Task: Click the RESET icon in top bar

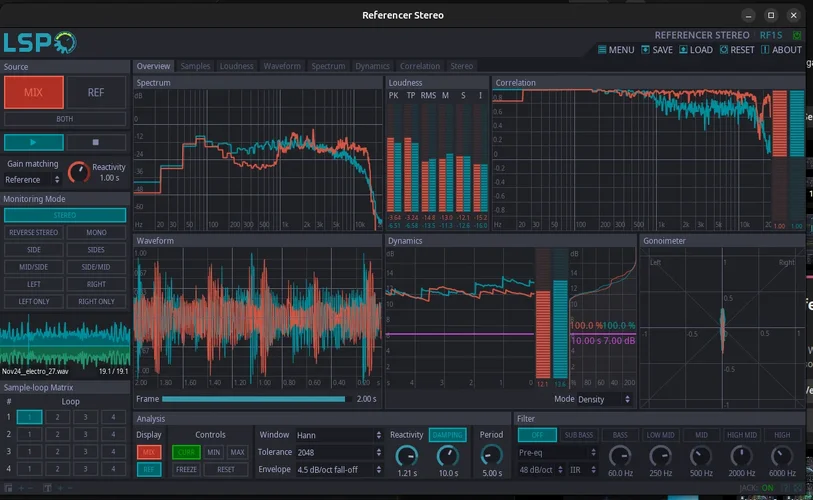Action: coord(723,50)
